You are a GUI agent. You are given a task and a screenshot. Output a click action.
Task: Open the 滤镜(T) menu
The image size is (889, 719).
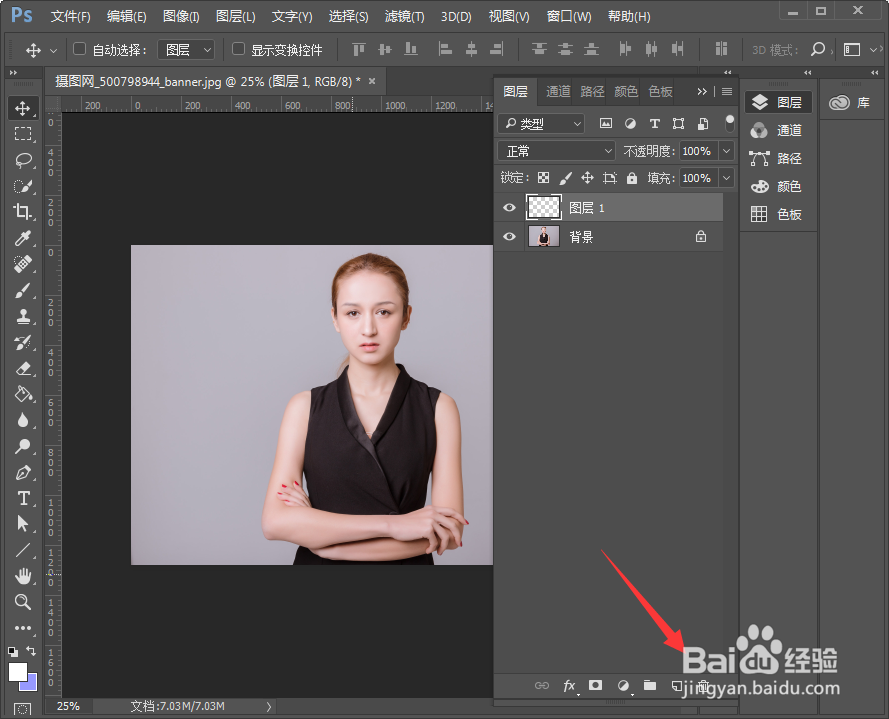404,16
